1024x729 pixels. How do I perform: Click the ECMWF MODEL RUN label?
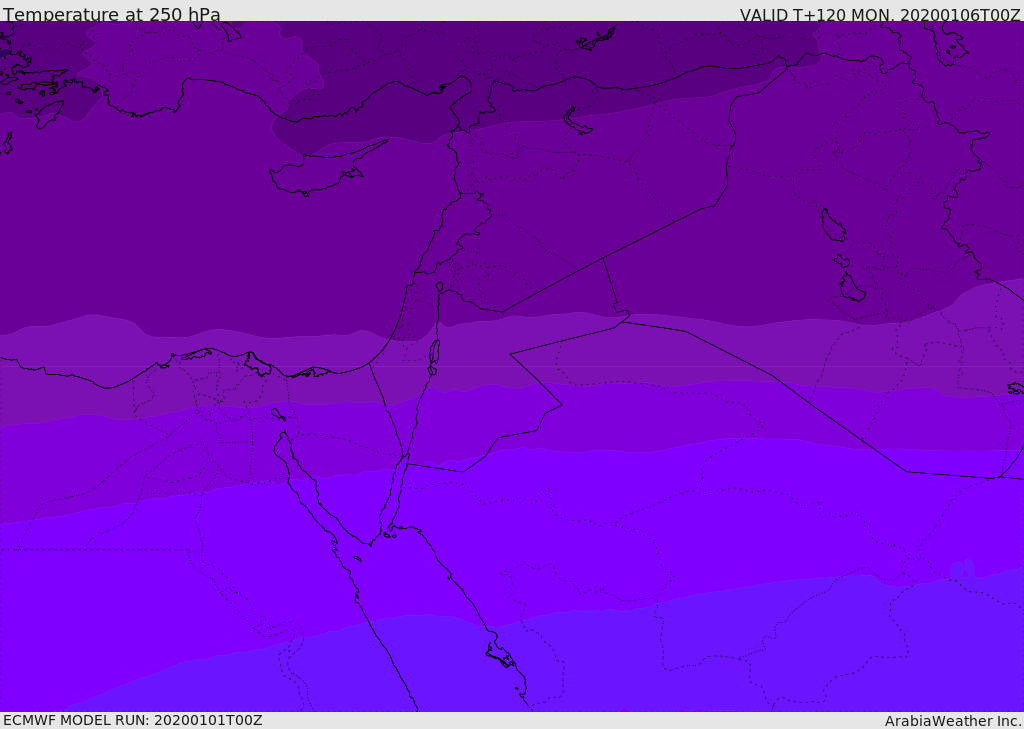tap(132, 720)
